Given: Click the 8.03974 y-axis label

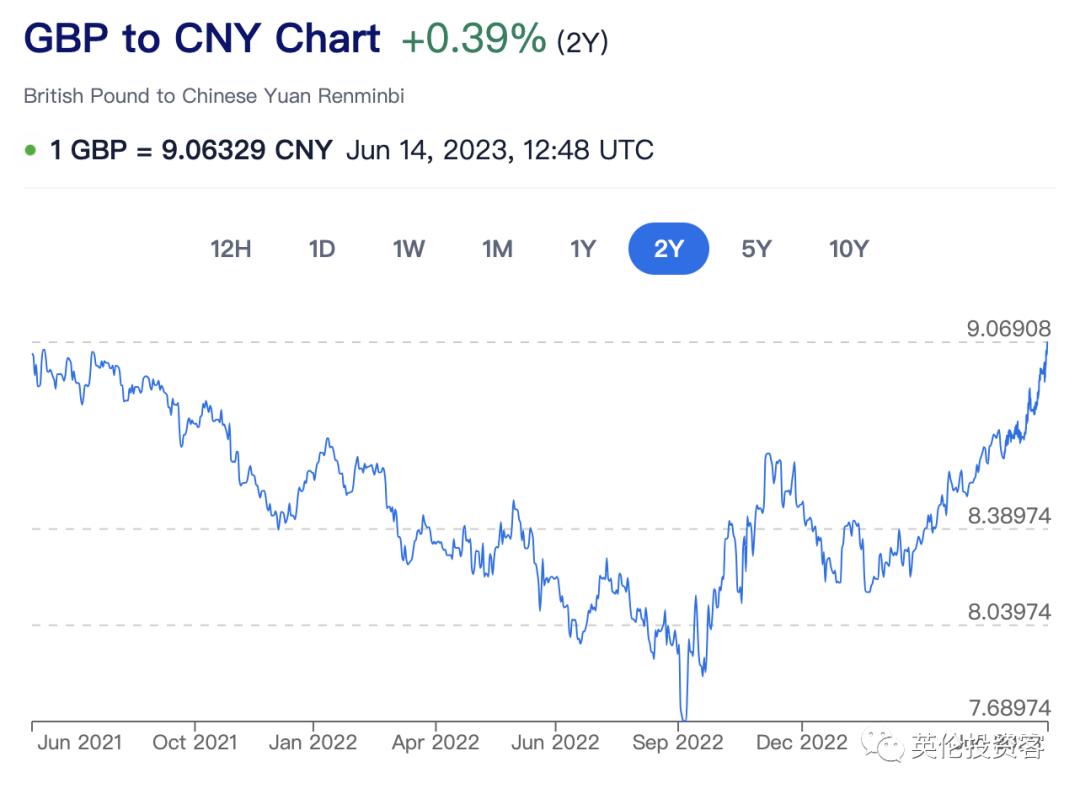Looking at the screenshot, I should pos(1009,612).
